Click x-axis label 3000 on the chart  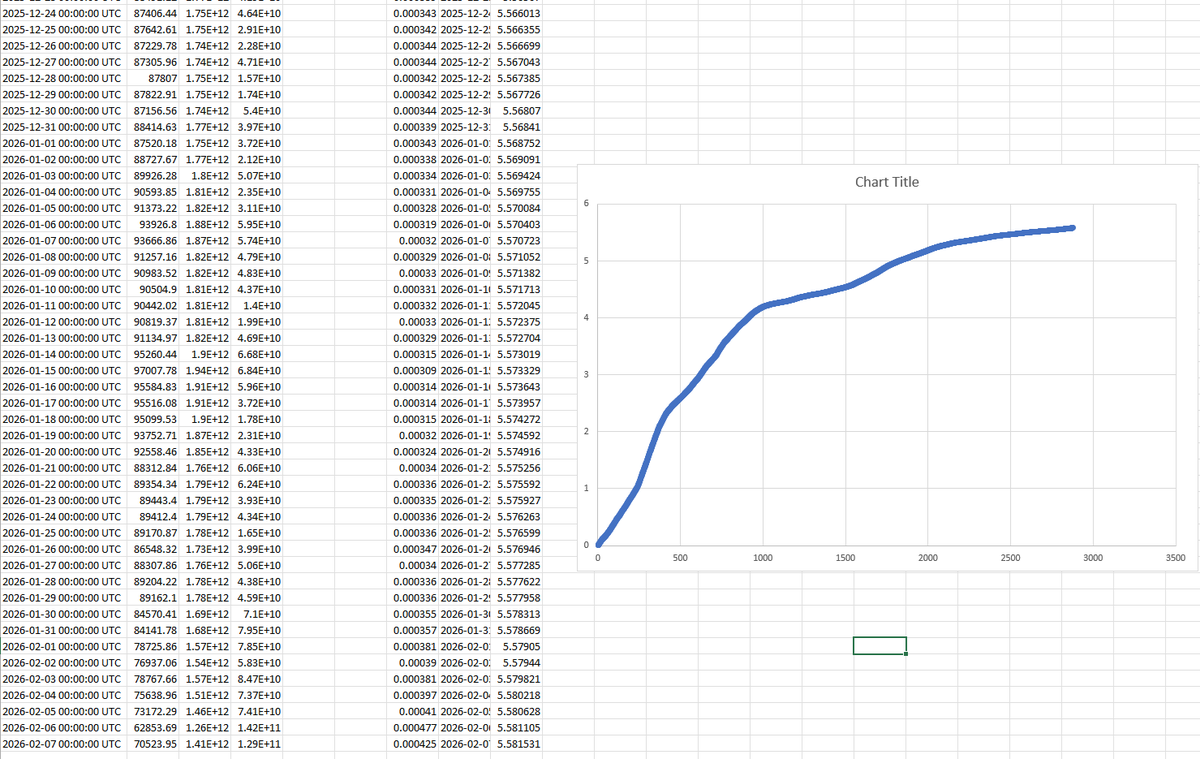[x=1092, y=557]
